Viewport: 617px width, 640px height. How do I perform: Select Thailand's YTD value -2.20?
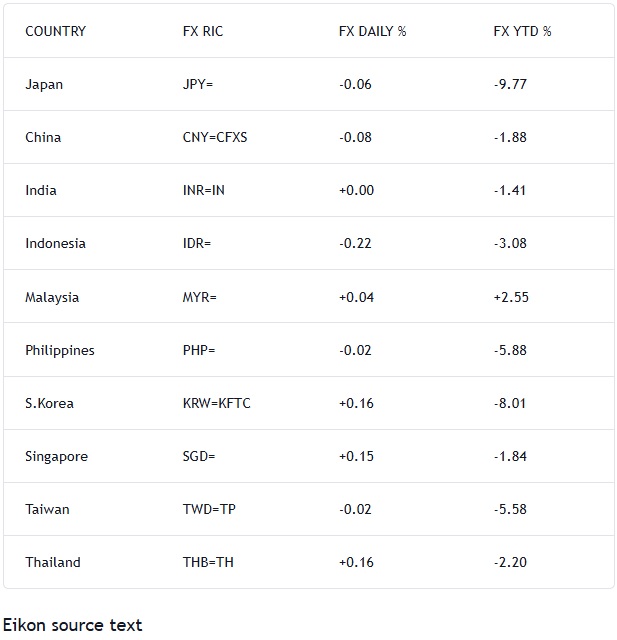[x=510, y=562]
